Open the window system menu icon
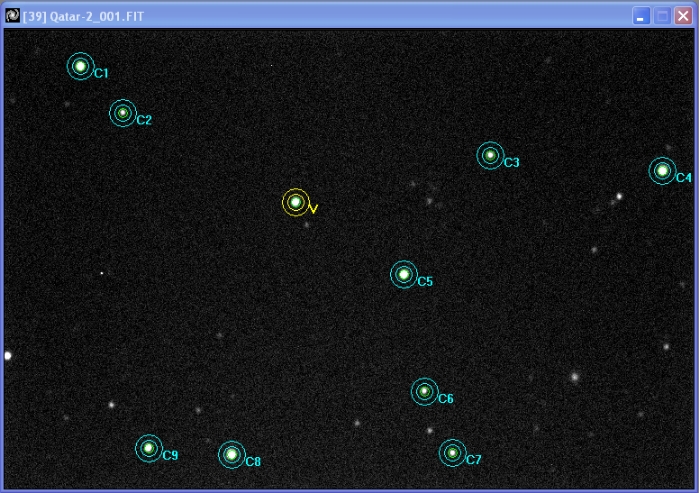The image size is (699, 493). click(12, 15)
